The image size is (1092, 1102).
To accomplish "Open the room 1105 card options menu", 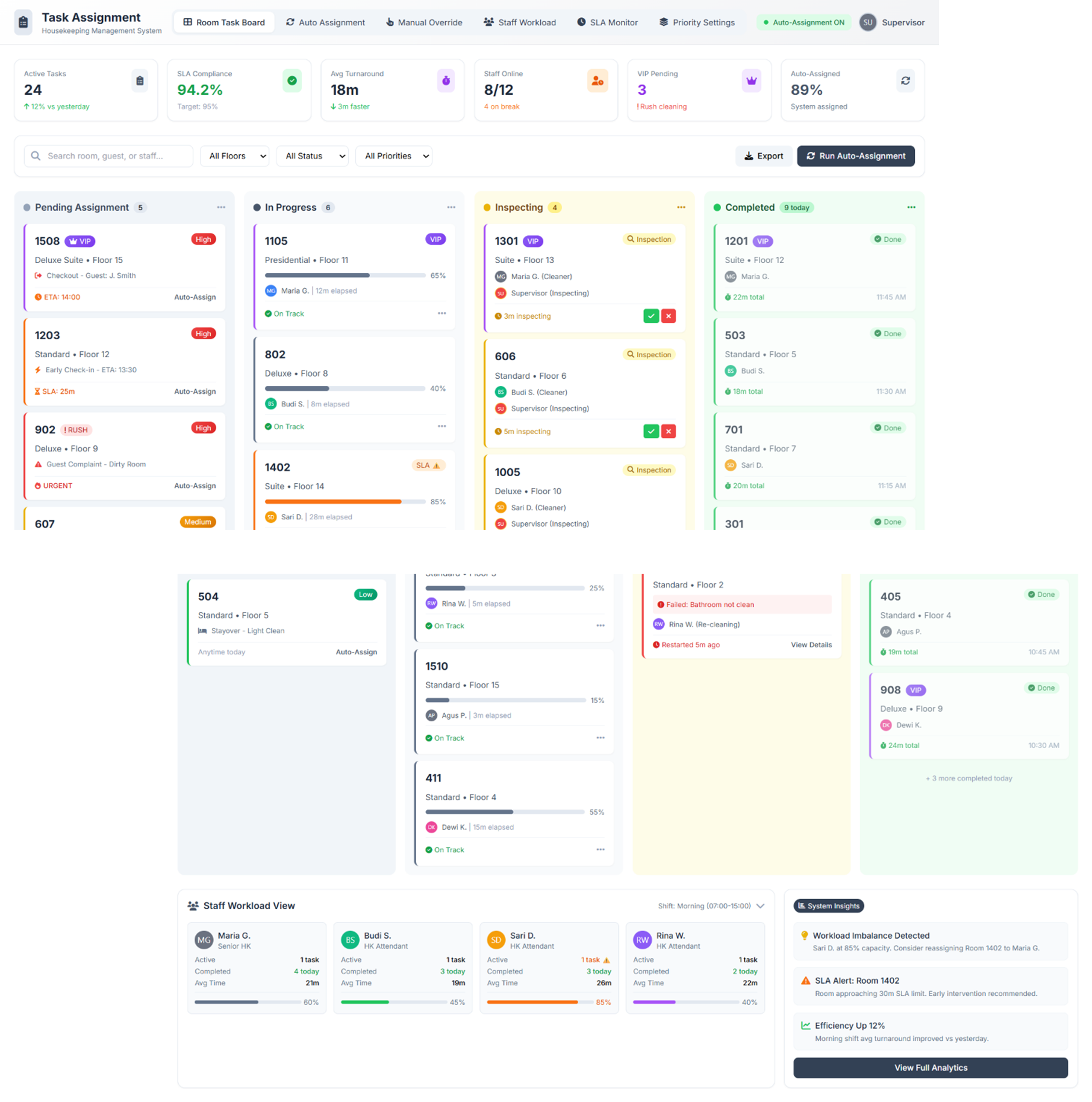I will (441, 314).
